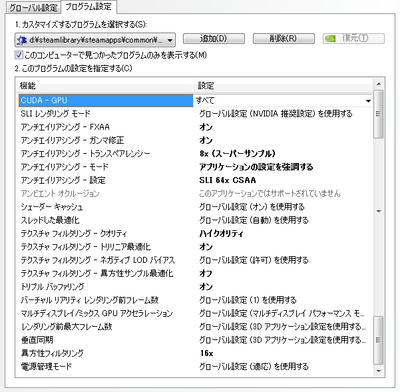Click the 8x (スーパーサンプル) setting value
Viewport: 400px width, 392px height.
(237, 154)
